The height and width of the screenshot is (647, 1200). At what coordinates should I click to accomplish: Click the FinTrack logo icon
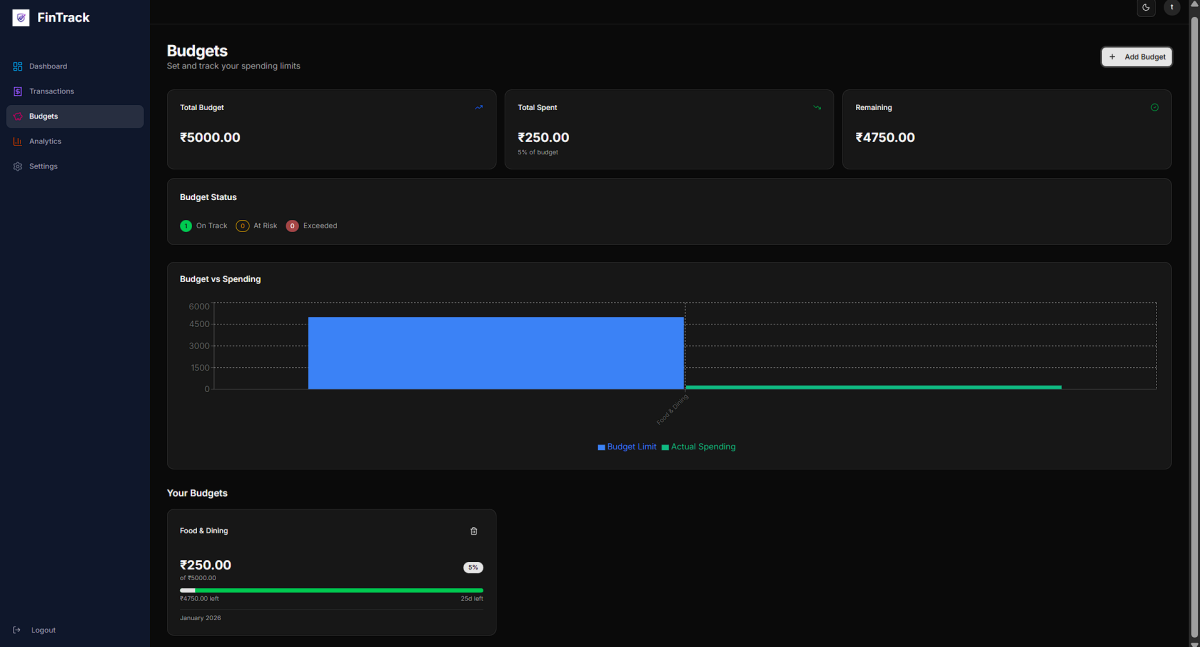point(20,18)
